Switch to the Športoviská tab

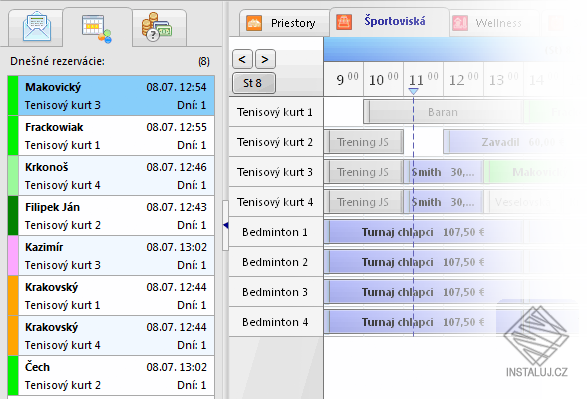[389, 22]
